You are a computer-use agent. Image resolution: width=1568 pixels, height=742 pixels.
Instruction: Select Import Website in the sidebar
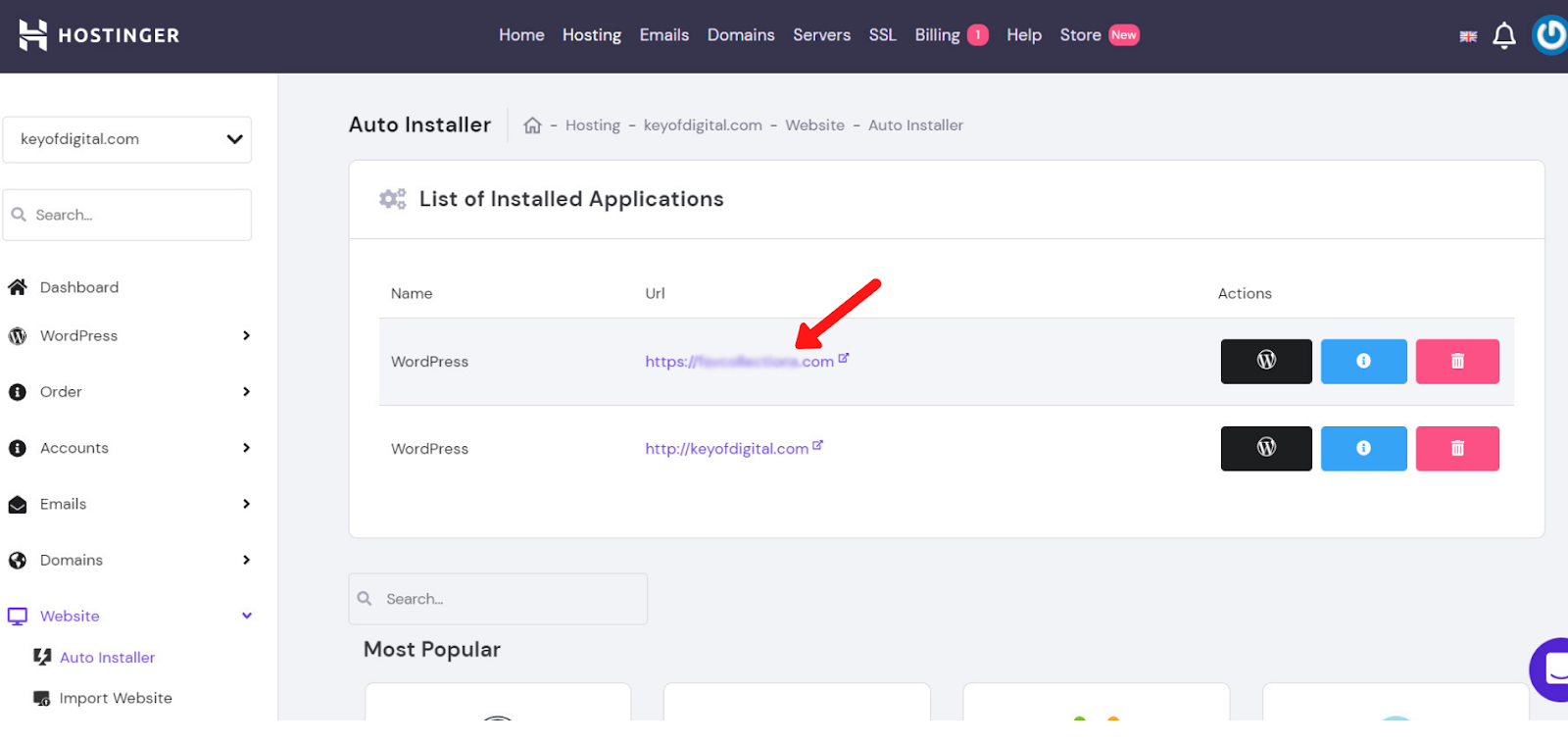click(116, 698)
